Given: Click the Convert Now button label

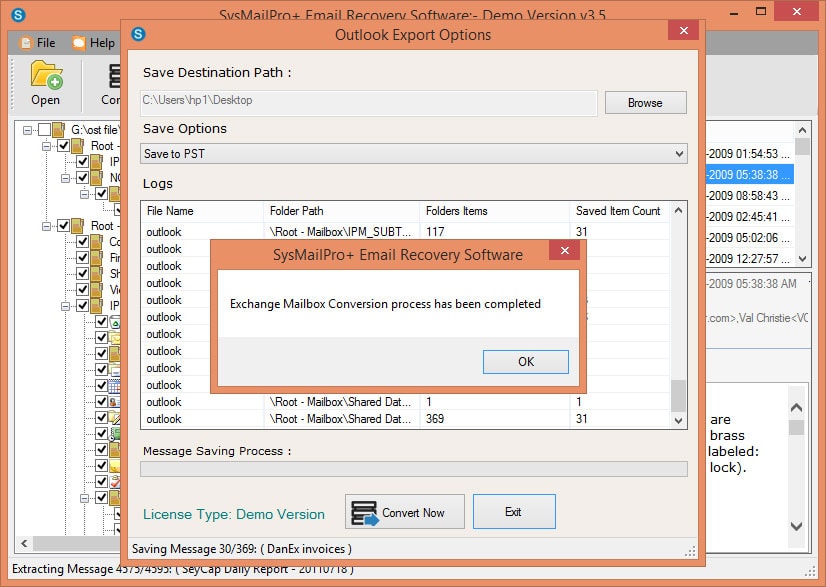Looking at the screenshot, I should (413, 513).
